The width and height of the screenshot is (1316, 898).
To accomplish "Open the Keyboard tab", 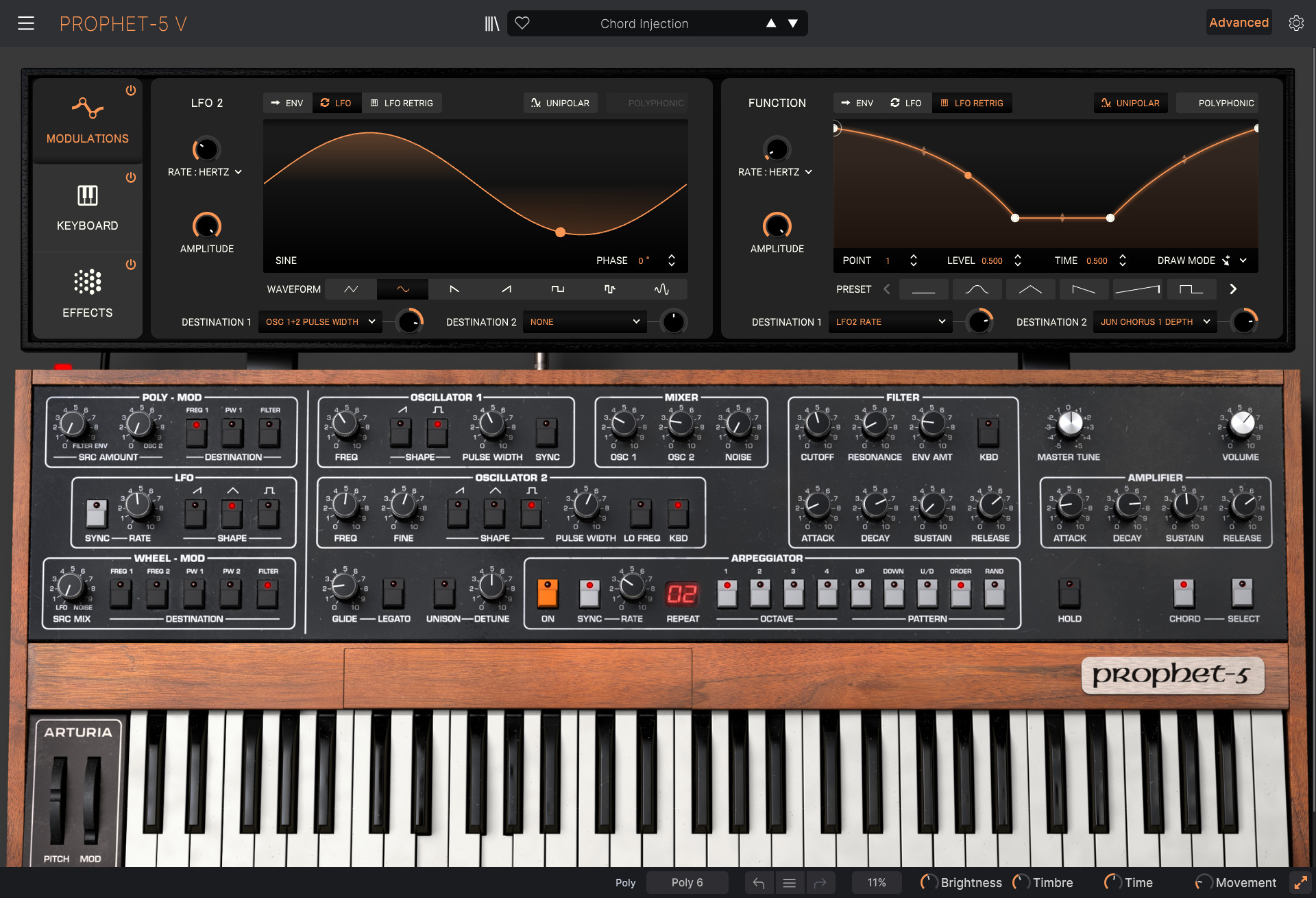I will pos(88,208).
